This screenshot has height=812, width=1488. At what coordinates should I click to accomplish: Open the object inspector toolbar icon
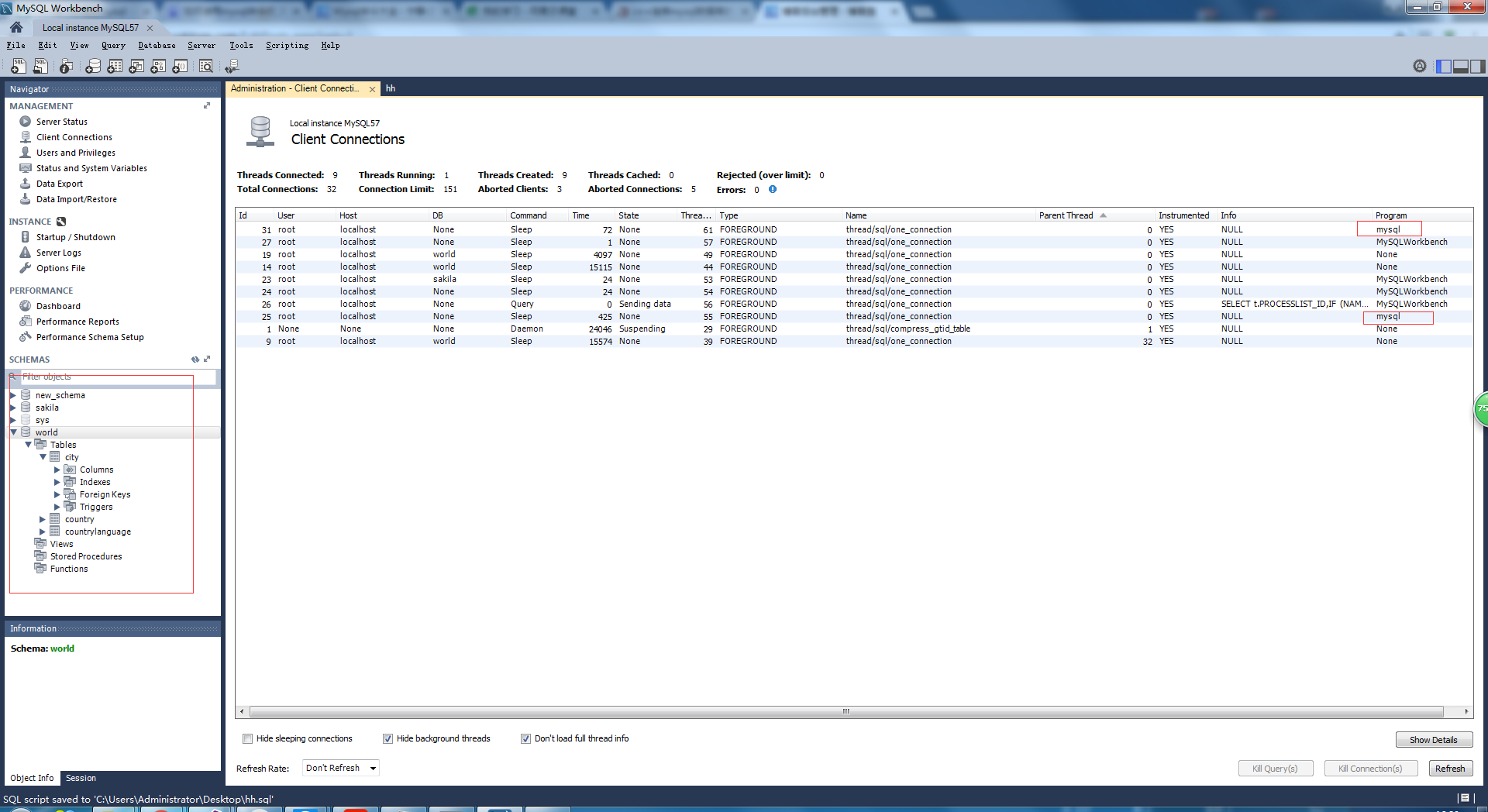67,67
